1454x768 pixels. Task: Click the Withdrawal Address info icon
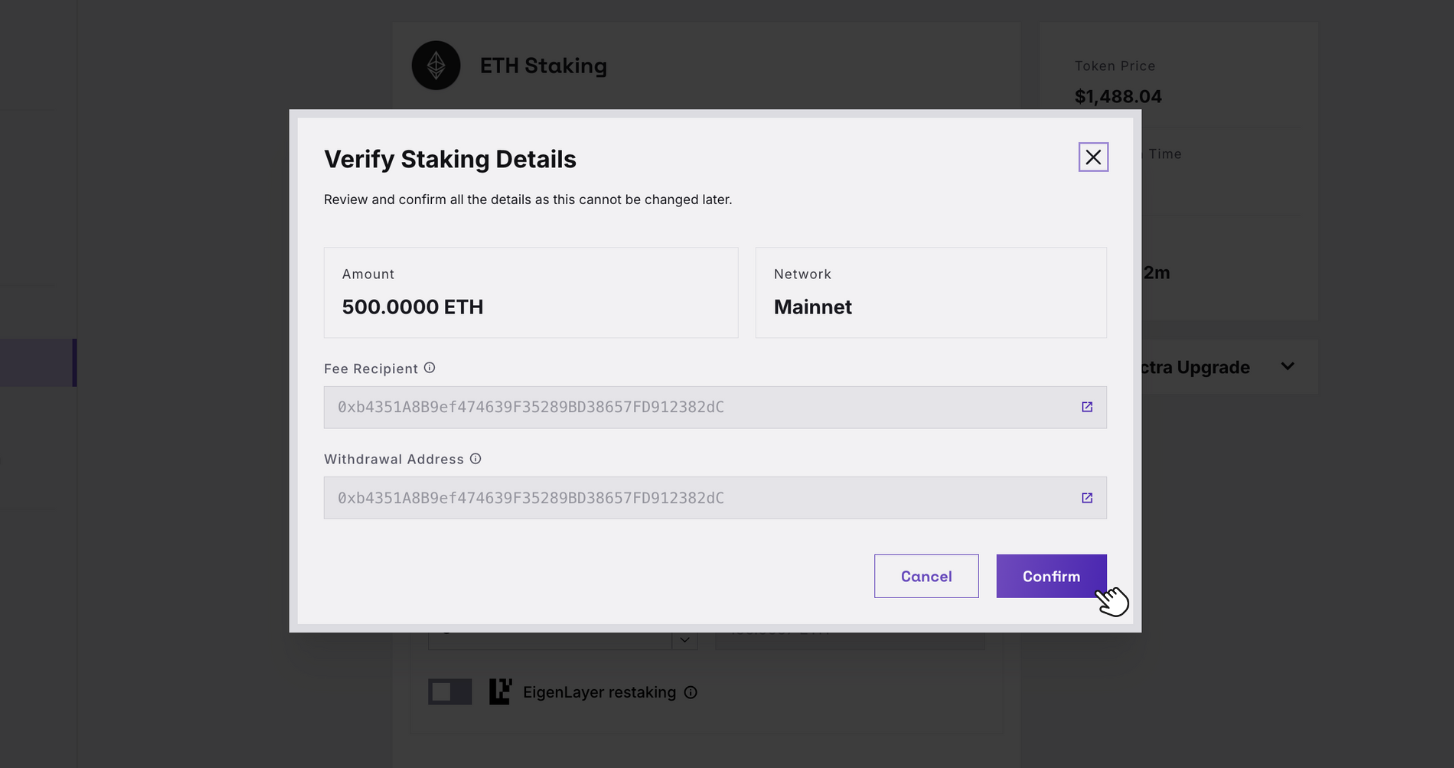click(x=475, y=459)
